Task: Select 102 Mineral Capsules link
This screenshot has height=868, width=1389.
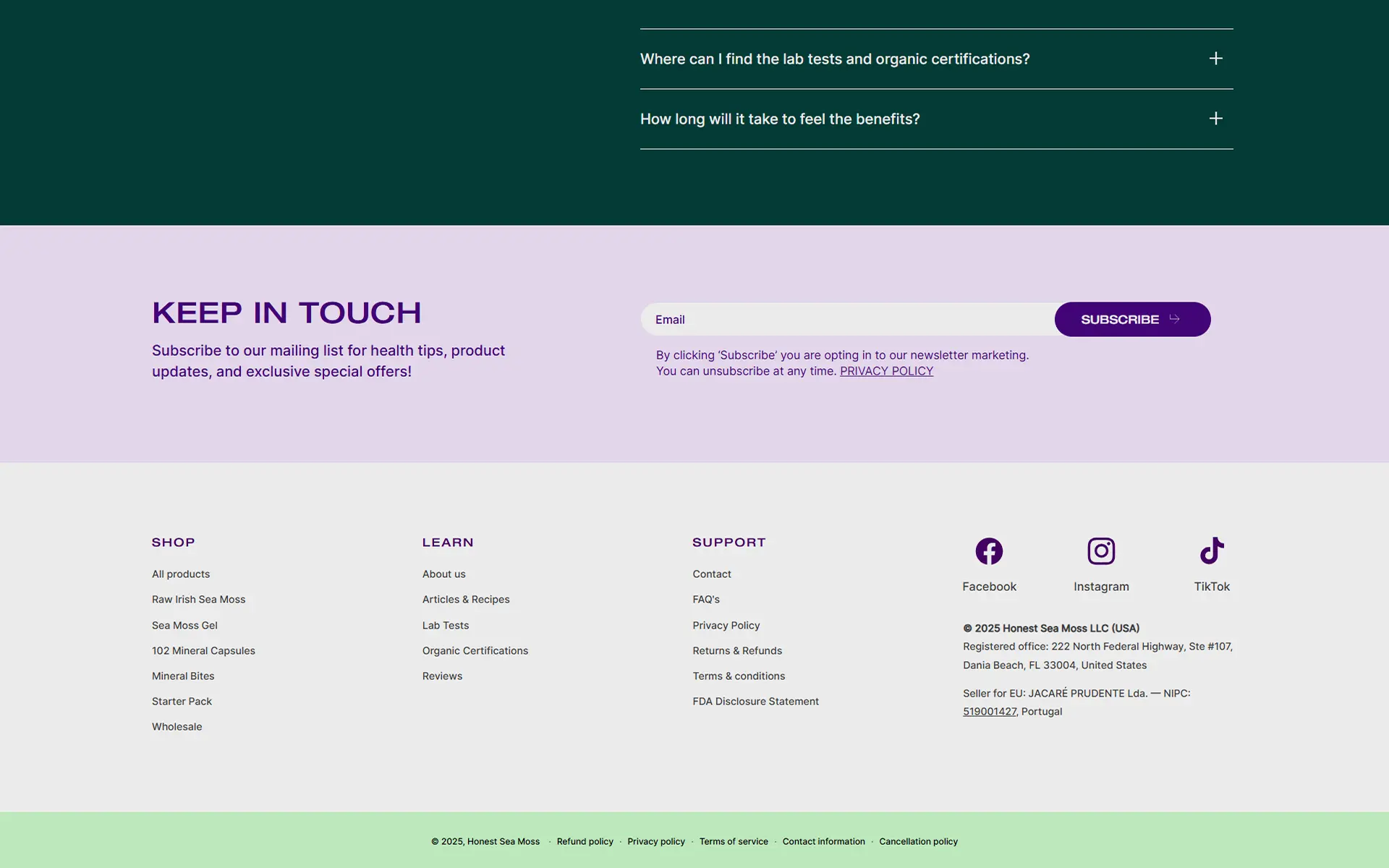Action: pos(203,650)
